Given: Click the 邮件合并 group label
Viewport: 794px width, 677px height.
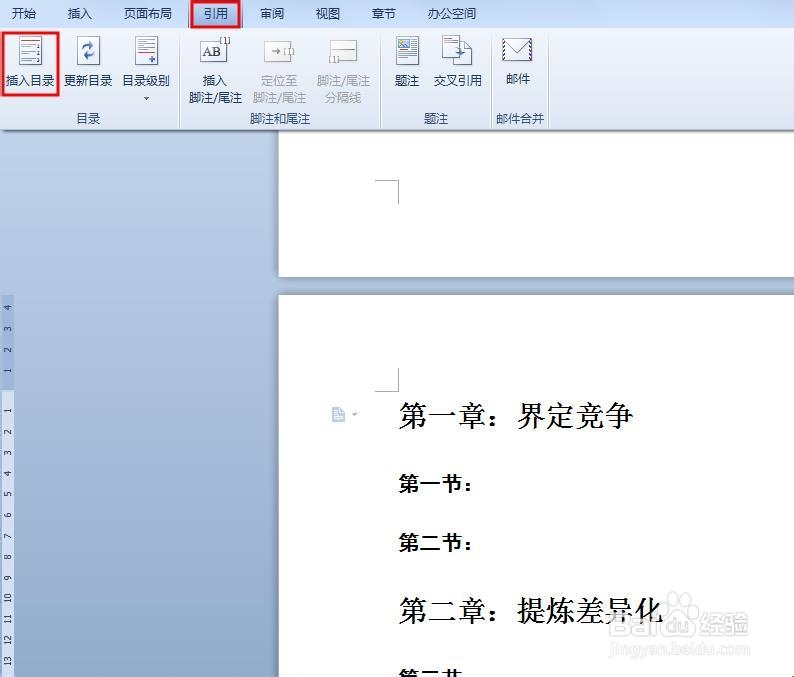Looking at the screenshot, I should point(520,119).
